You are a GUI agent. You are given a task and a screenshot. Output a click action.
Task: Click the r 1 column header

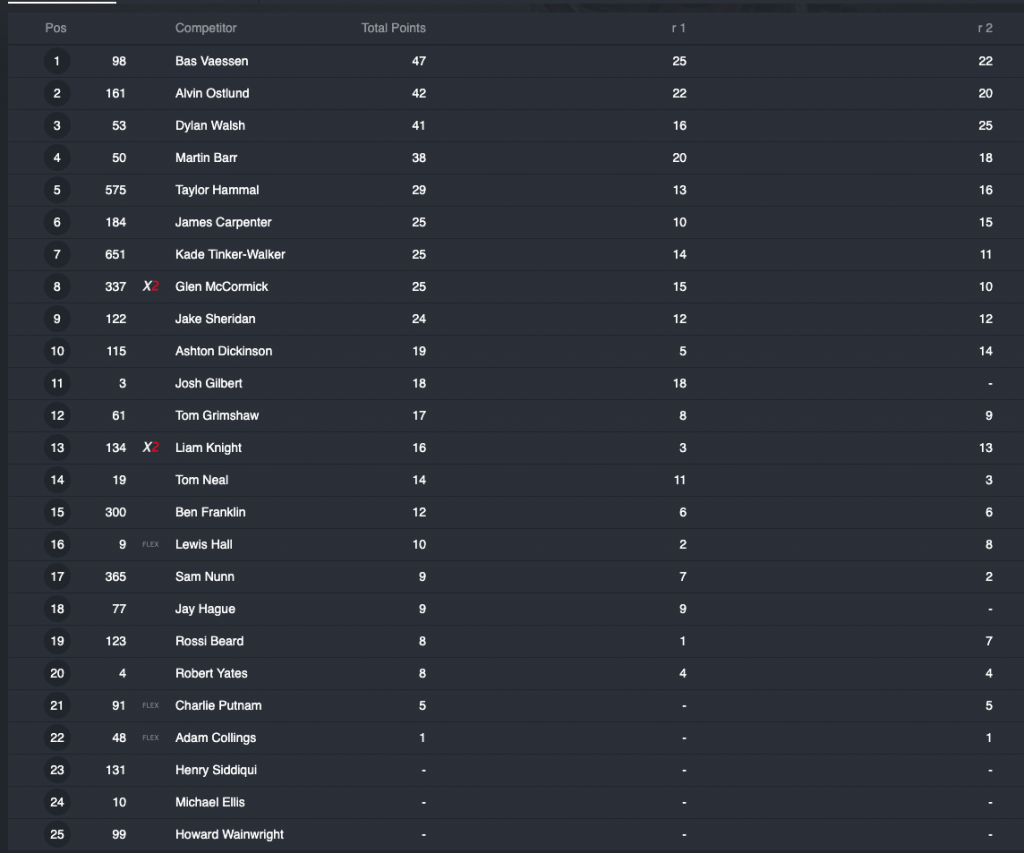[678, 28]
